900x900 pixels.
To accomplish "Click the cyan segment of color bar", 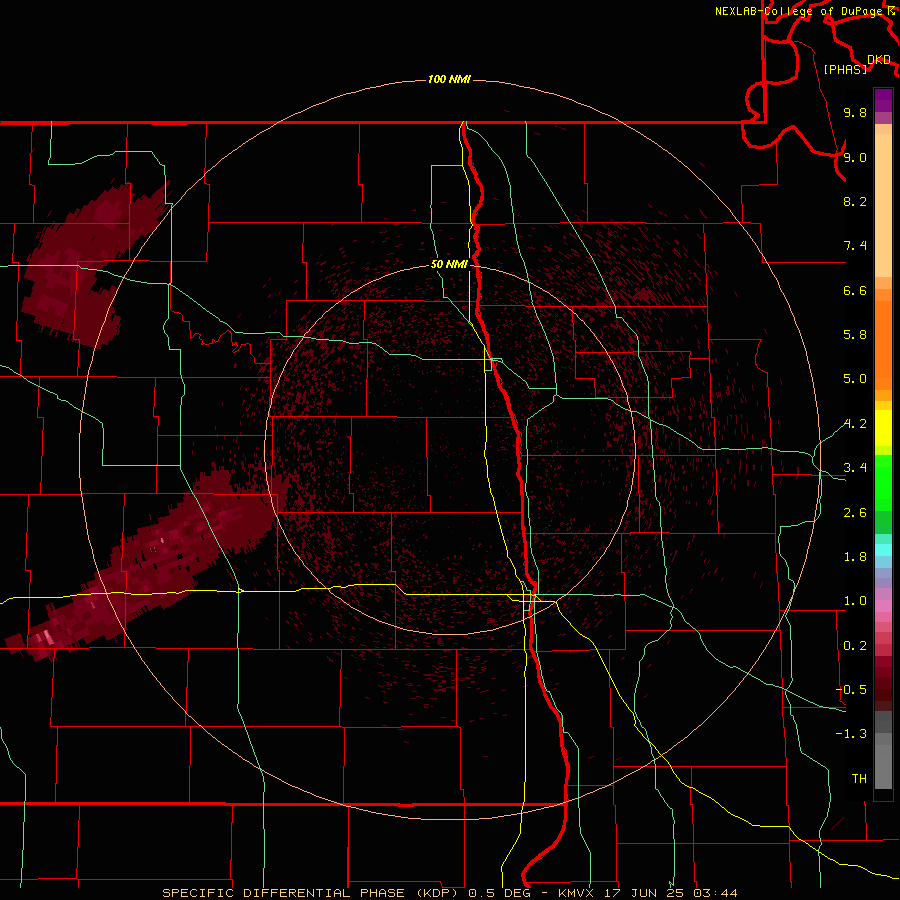I will click(883, 550).
